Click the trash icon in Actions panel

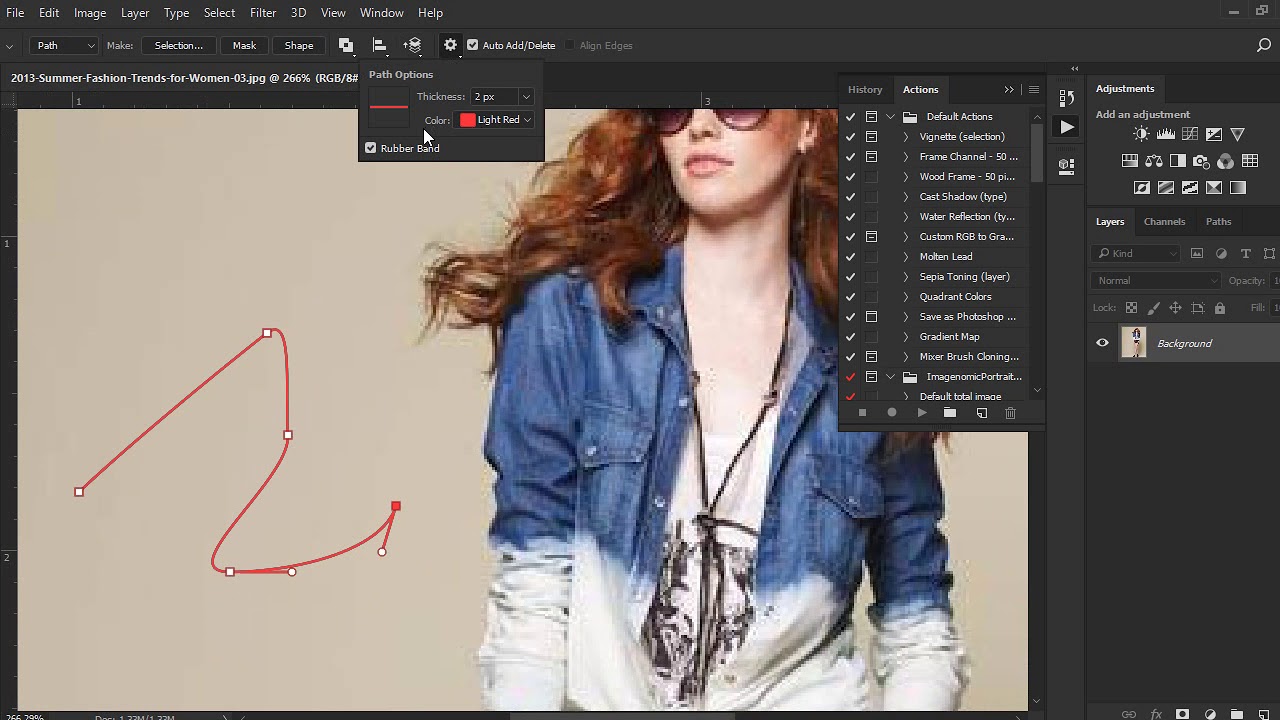(1010, 413)
